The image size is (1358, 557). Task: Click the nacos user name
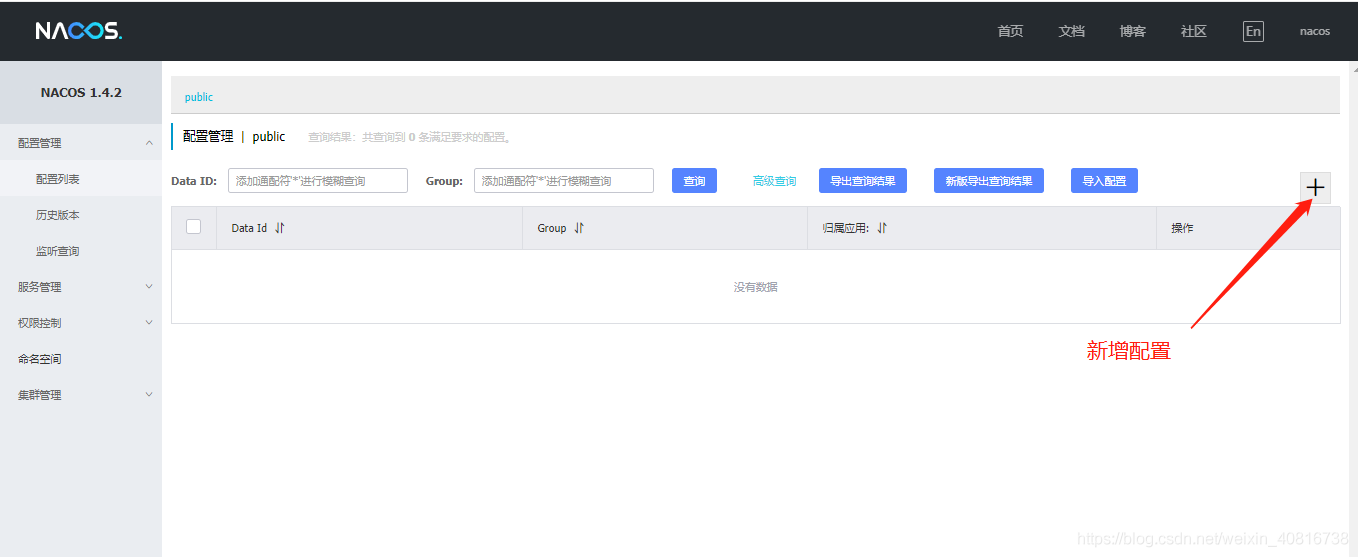[1314, 31]
